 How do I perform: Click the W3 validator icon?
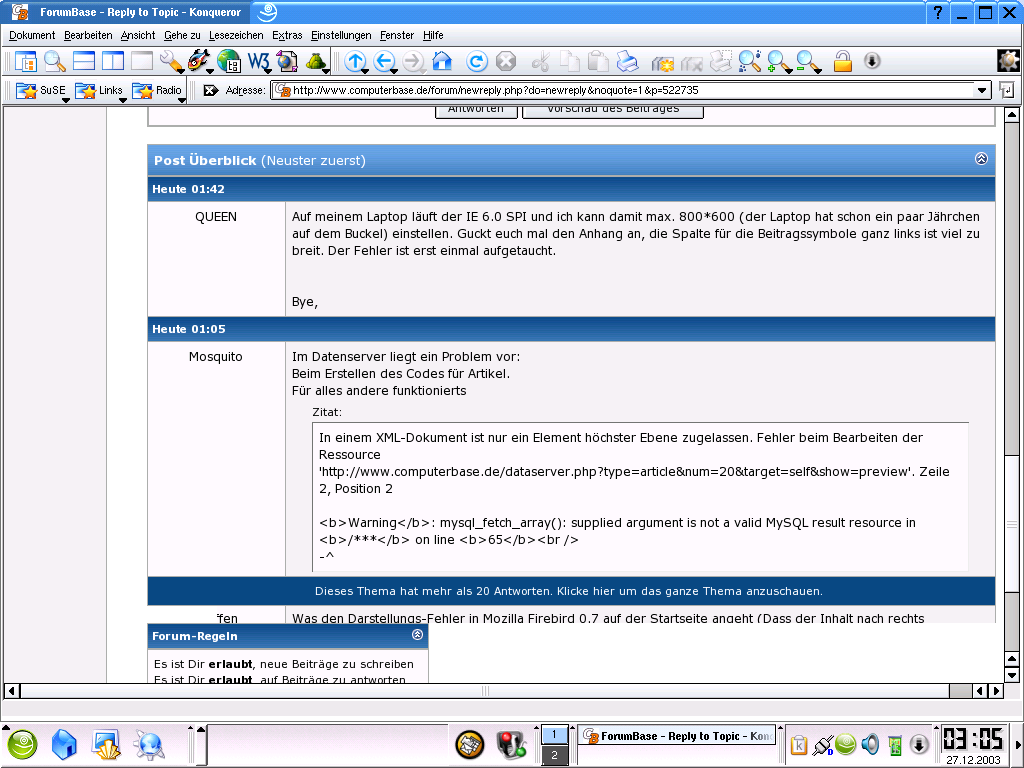point(259,61)
